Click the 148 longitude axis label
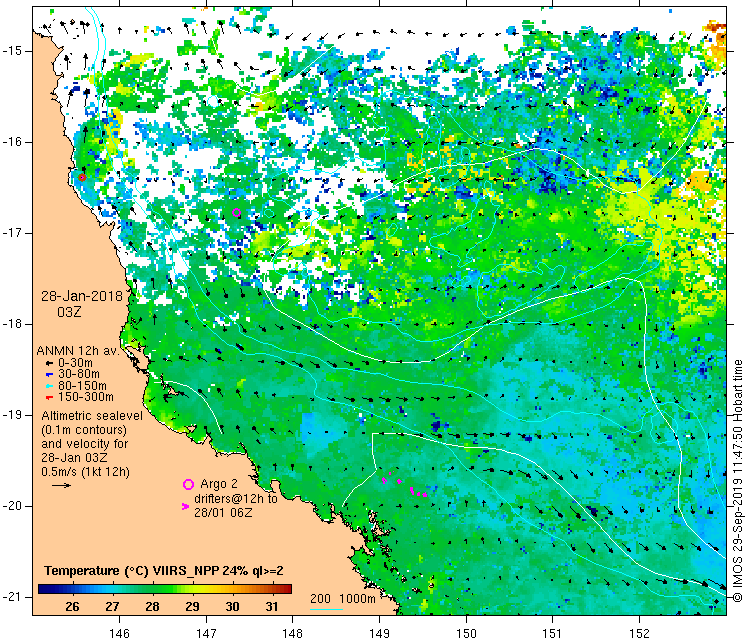 pos(292,633)
